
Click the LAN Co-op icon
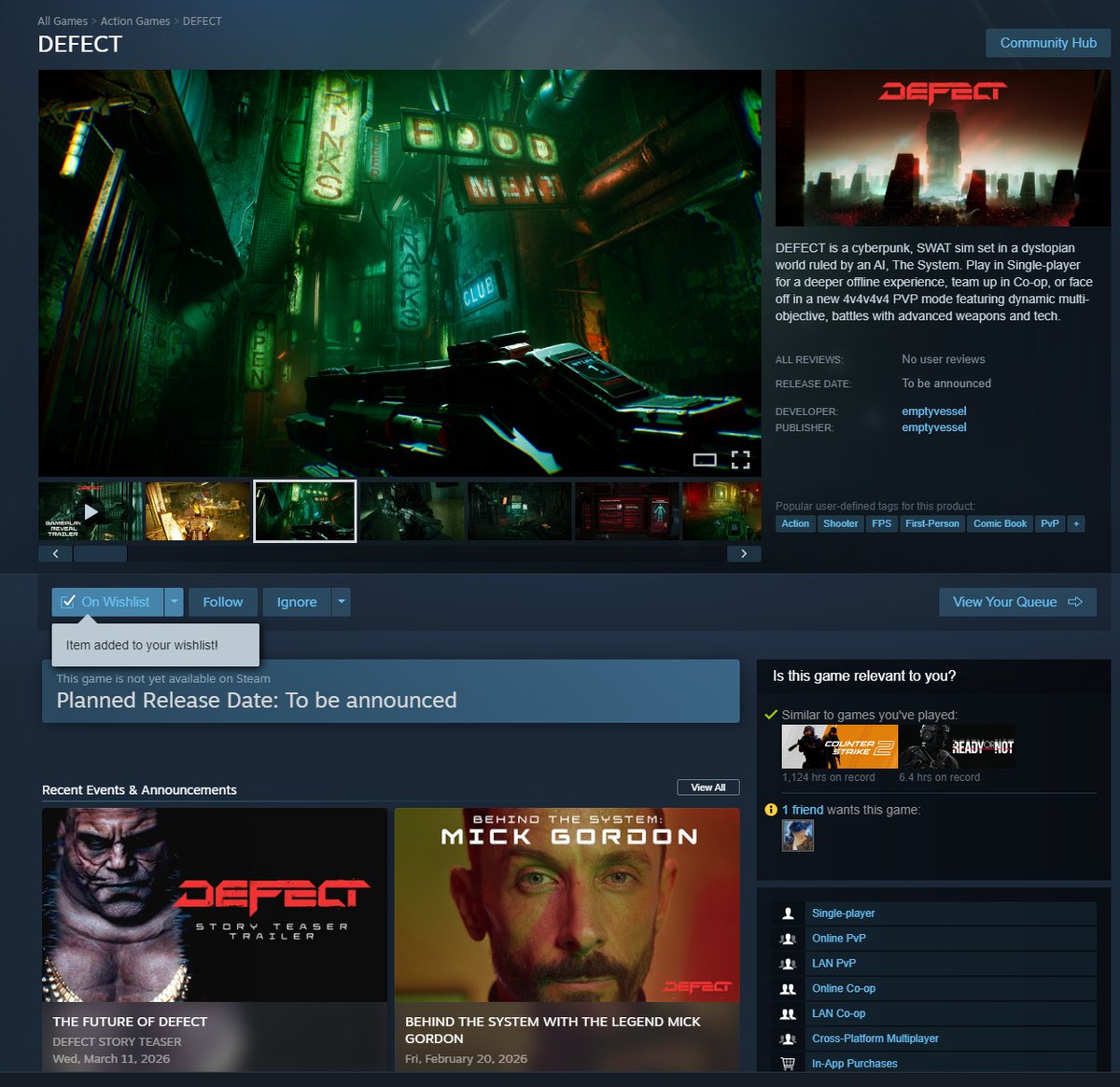pos(788,1014)
